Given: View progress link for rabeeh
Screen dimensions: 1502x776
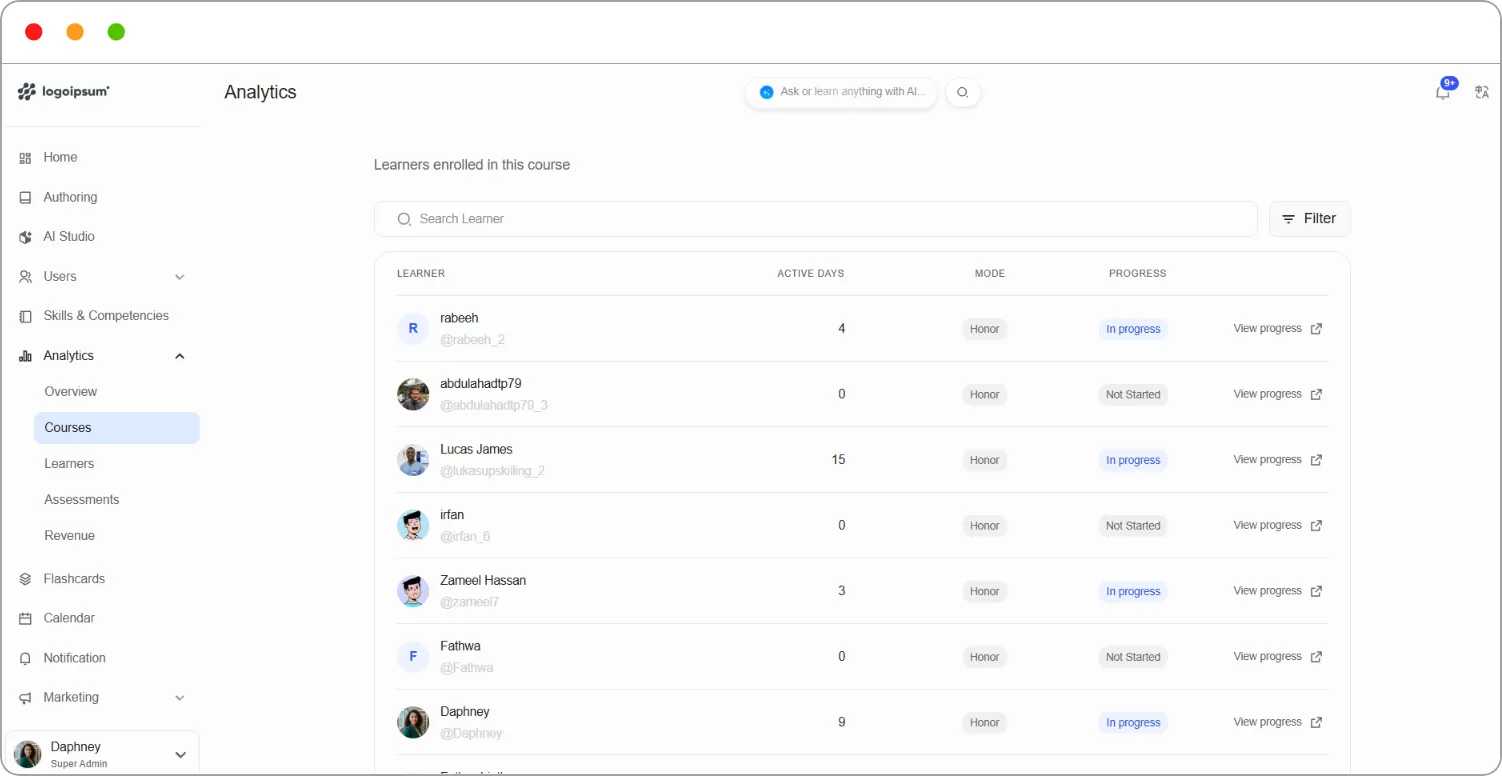Looking at the screenshot, I should [x=1267, y=329].
